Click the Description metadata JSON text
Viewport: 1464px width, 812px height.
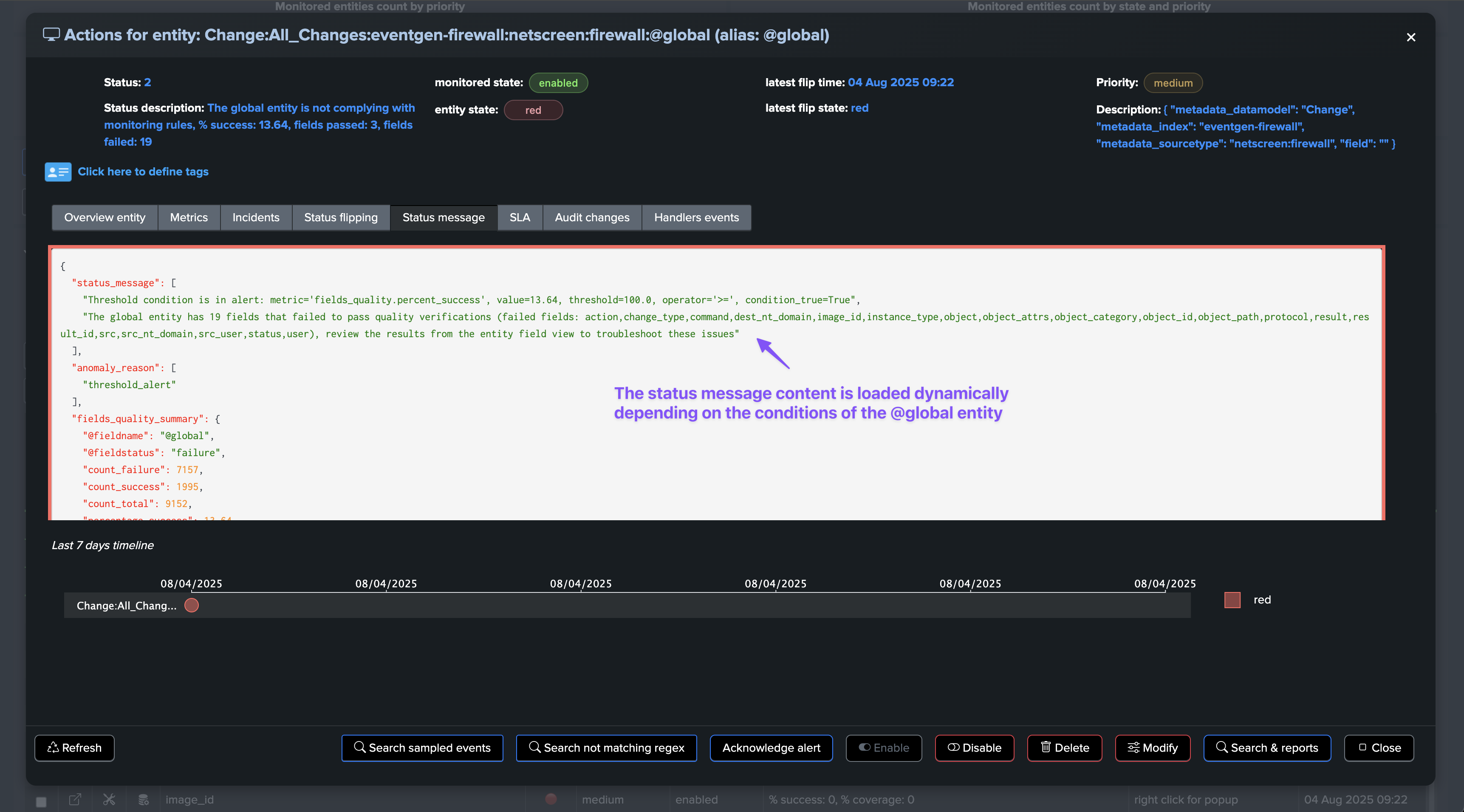pyautogui.click(x=1246, y=127)
